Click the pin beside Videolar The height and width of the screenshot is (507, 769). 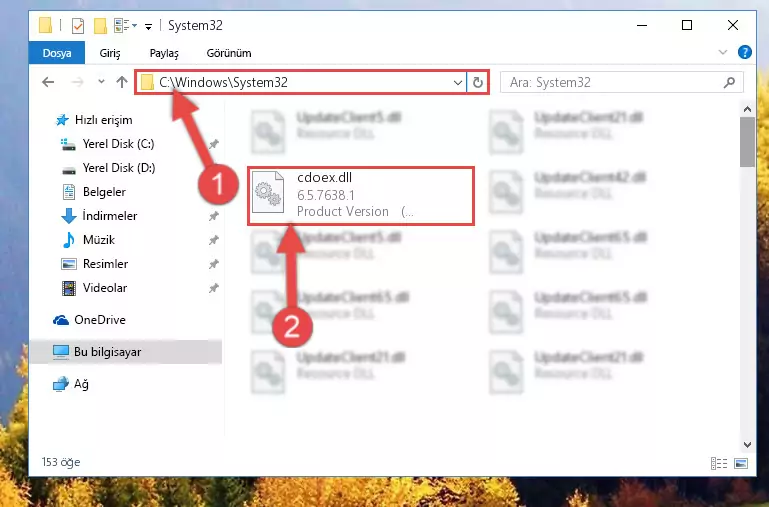[214, 288]
